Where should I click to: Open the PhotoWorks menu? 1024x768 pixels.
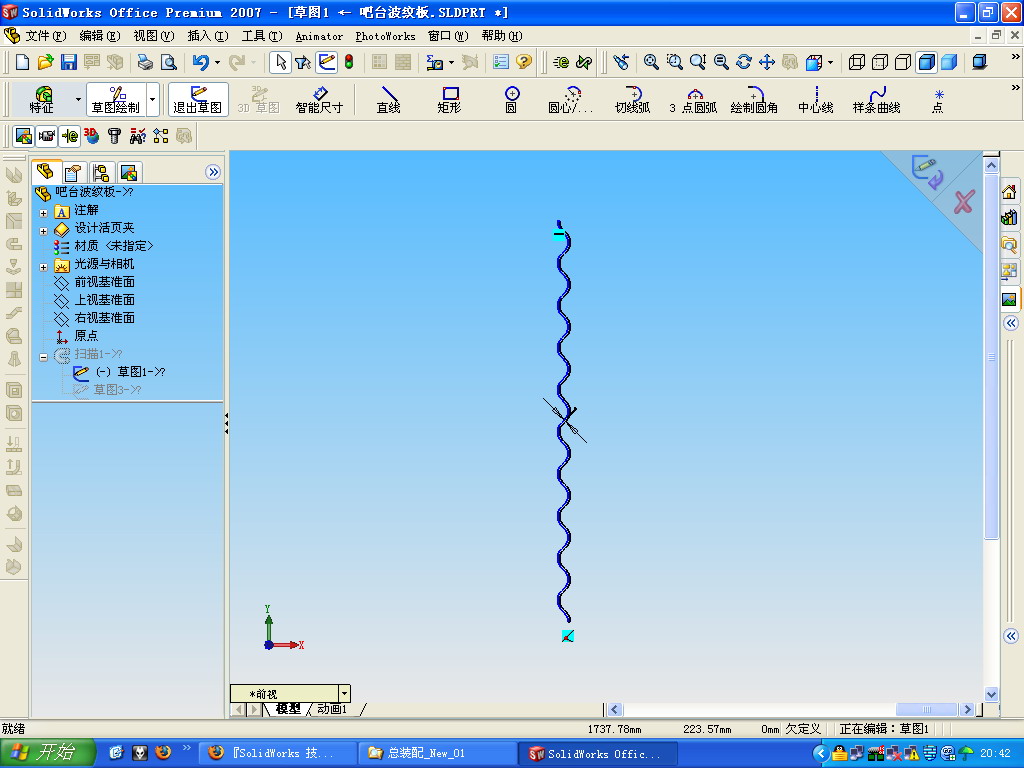[x=385, y=36]
